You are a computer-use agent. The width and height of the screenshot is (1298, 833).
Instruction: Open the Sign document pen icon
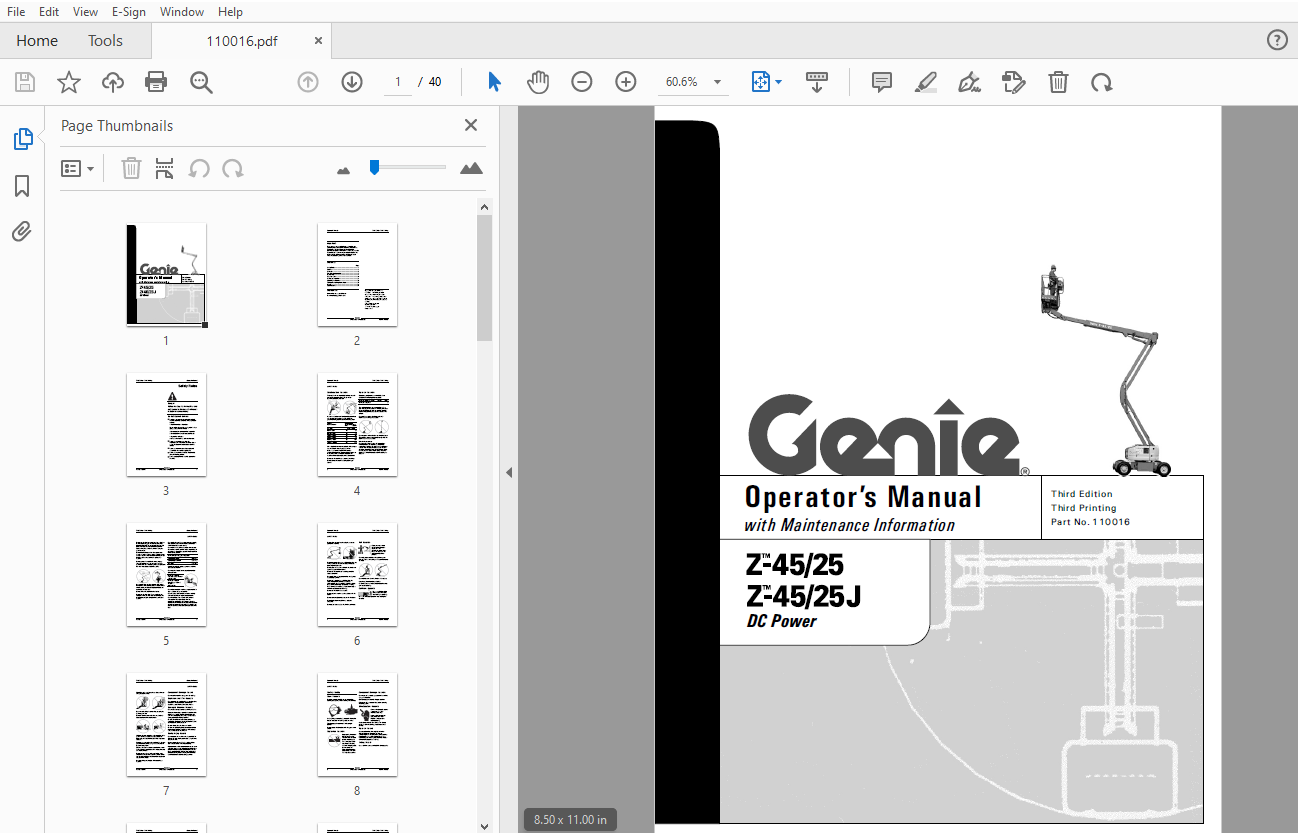(x=969, y=82)
